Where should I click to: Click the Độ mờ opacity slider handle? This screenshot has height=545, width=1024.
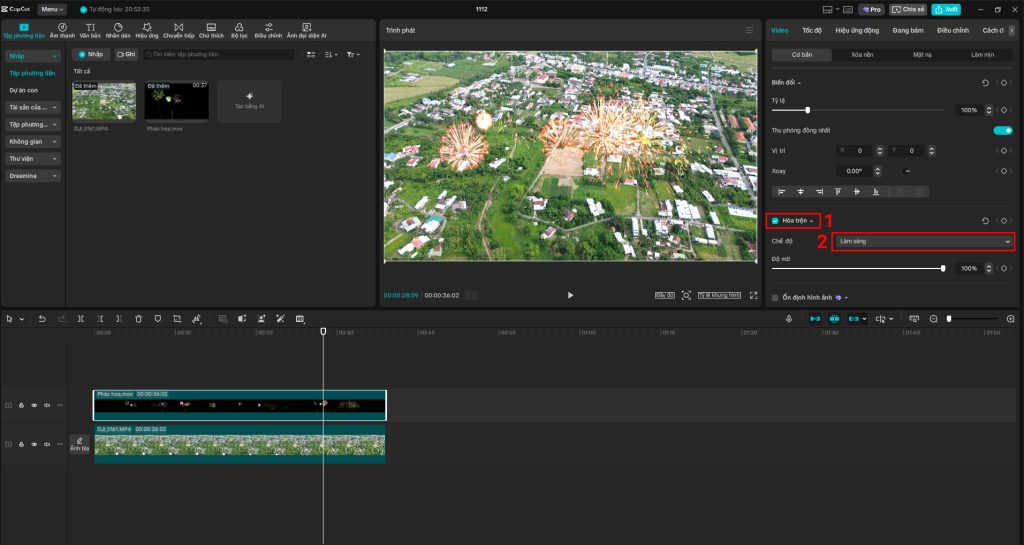point(943,268)
